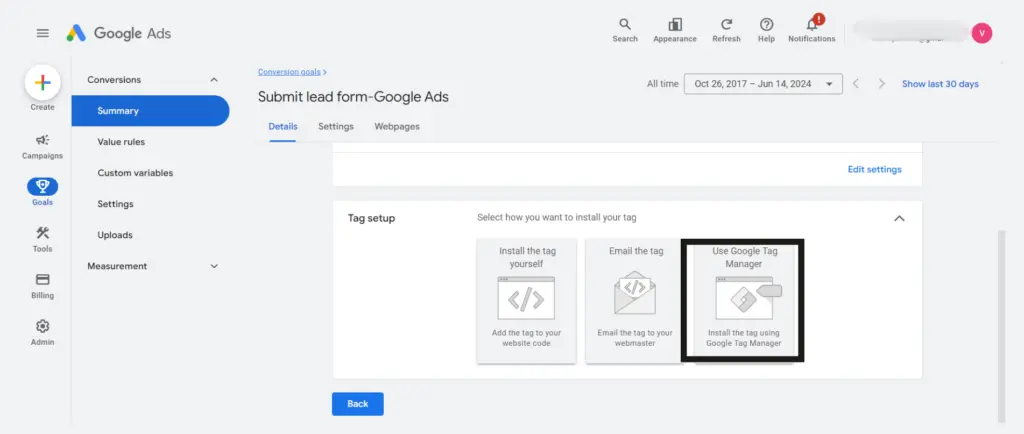This screenshot has height=434, width=1024.
Task: Open Uploads page
Action: [115, 235]
